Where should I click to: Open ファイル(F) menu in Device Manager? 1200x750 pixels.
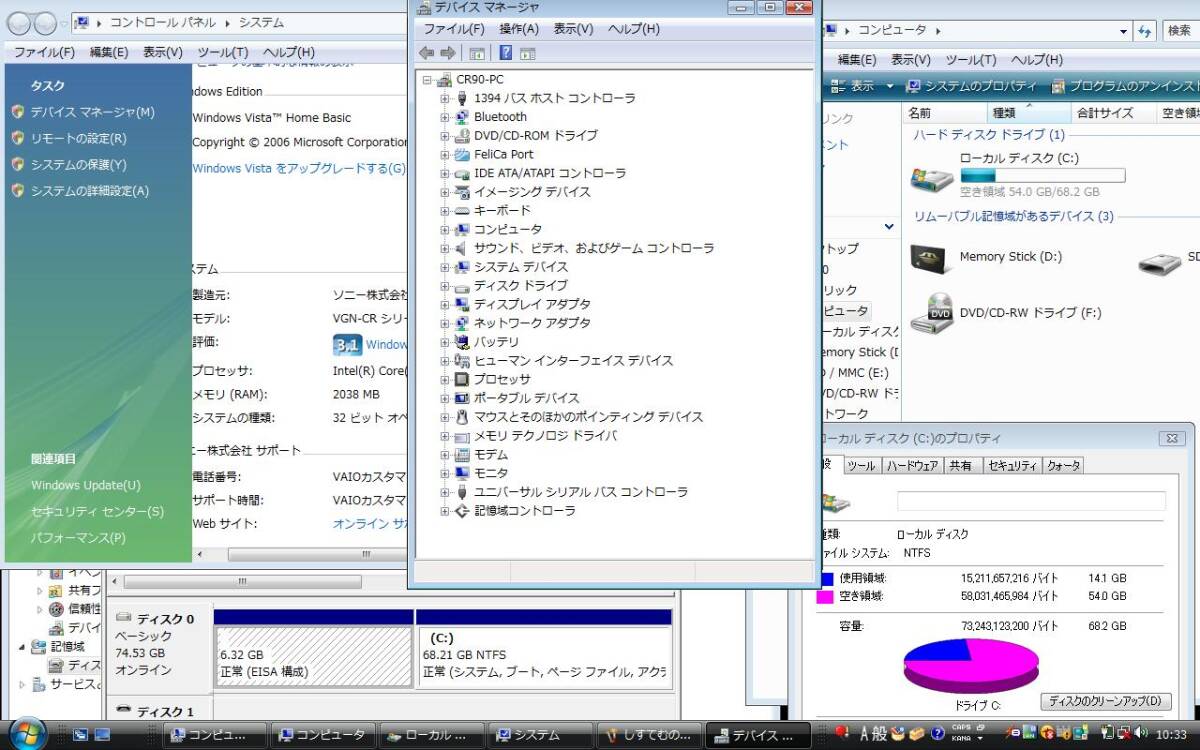(454, 29)
